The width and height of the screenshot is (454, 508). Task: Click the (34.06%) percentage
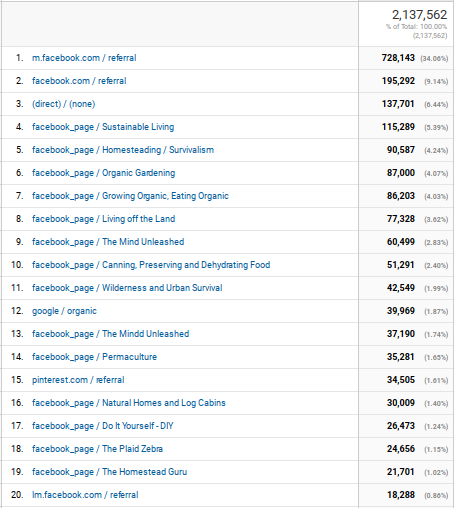tap(434, 59)
